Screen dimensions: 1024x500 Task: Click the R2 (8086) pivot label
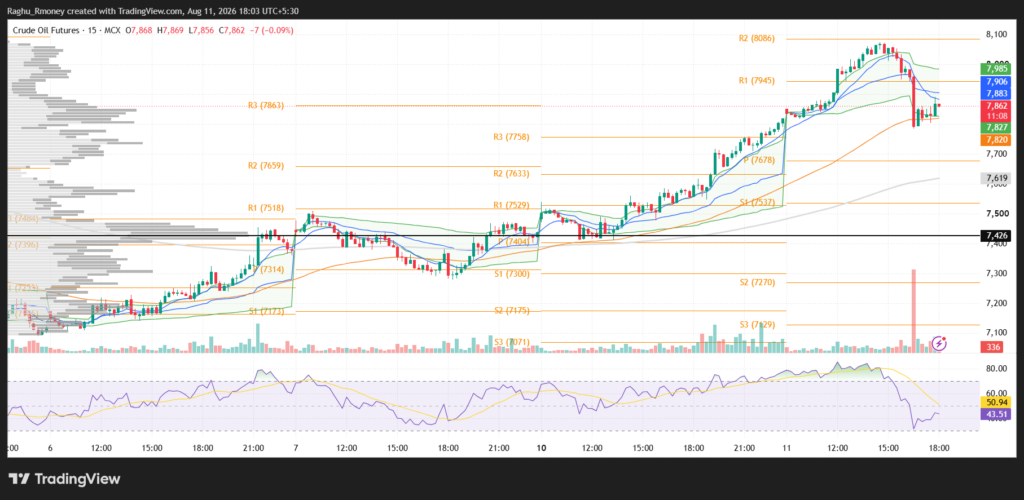[757, 39]
